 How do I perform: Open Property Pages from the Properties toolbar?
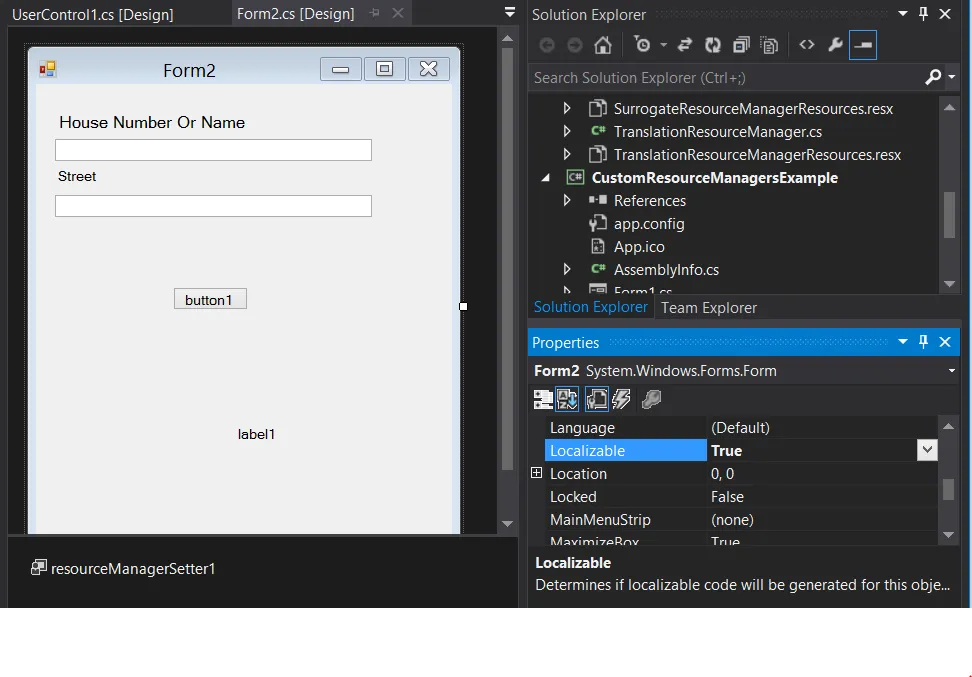(x=650, y=398)
